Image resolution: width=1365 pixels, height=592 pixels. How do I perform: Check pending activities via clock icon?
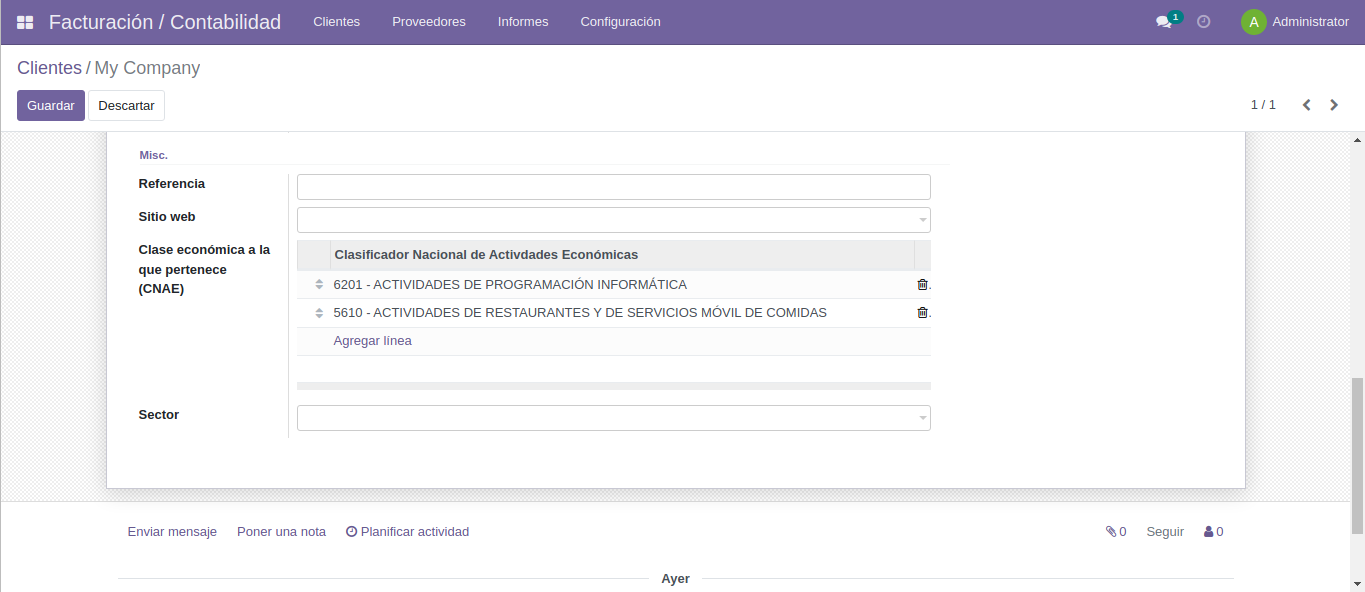pos(1203,21)
